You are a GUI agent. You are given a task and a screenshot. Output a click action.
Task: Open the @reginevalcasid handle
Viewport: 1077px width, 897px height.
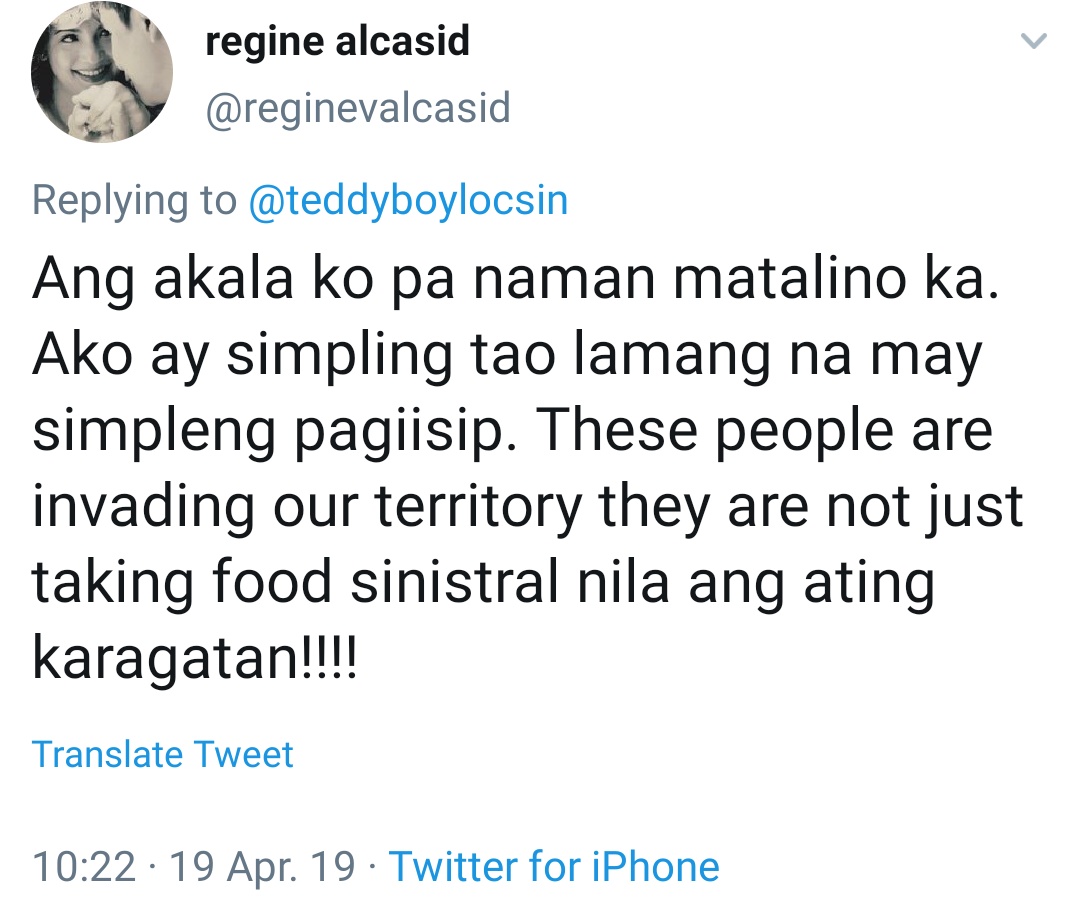[x=357, y=107]
